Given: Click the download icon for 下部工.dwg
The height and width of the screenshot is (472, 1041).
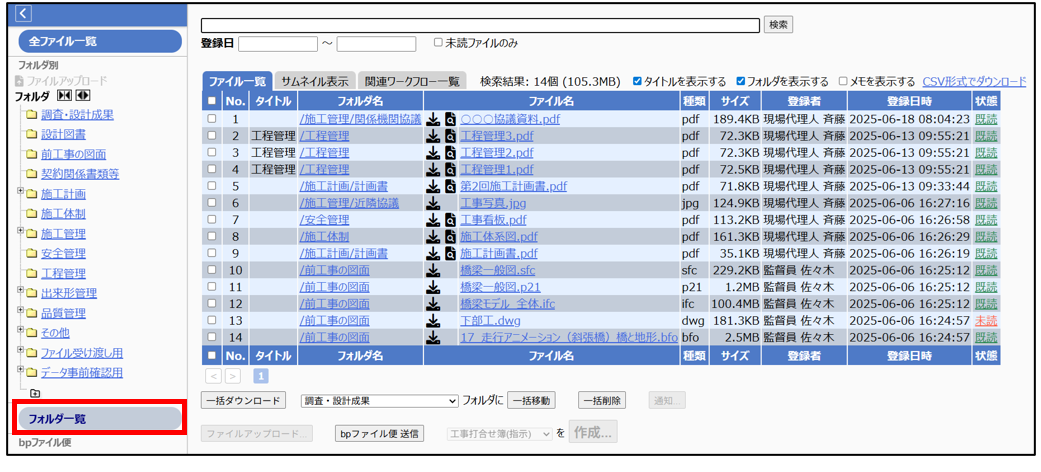Looking at the screenshot, I should [433, 321].
